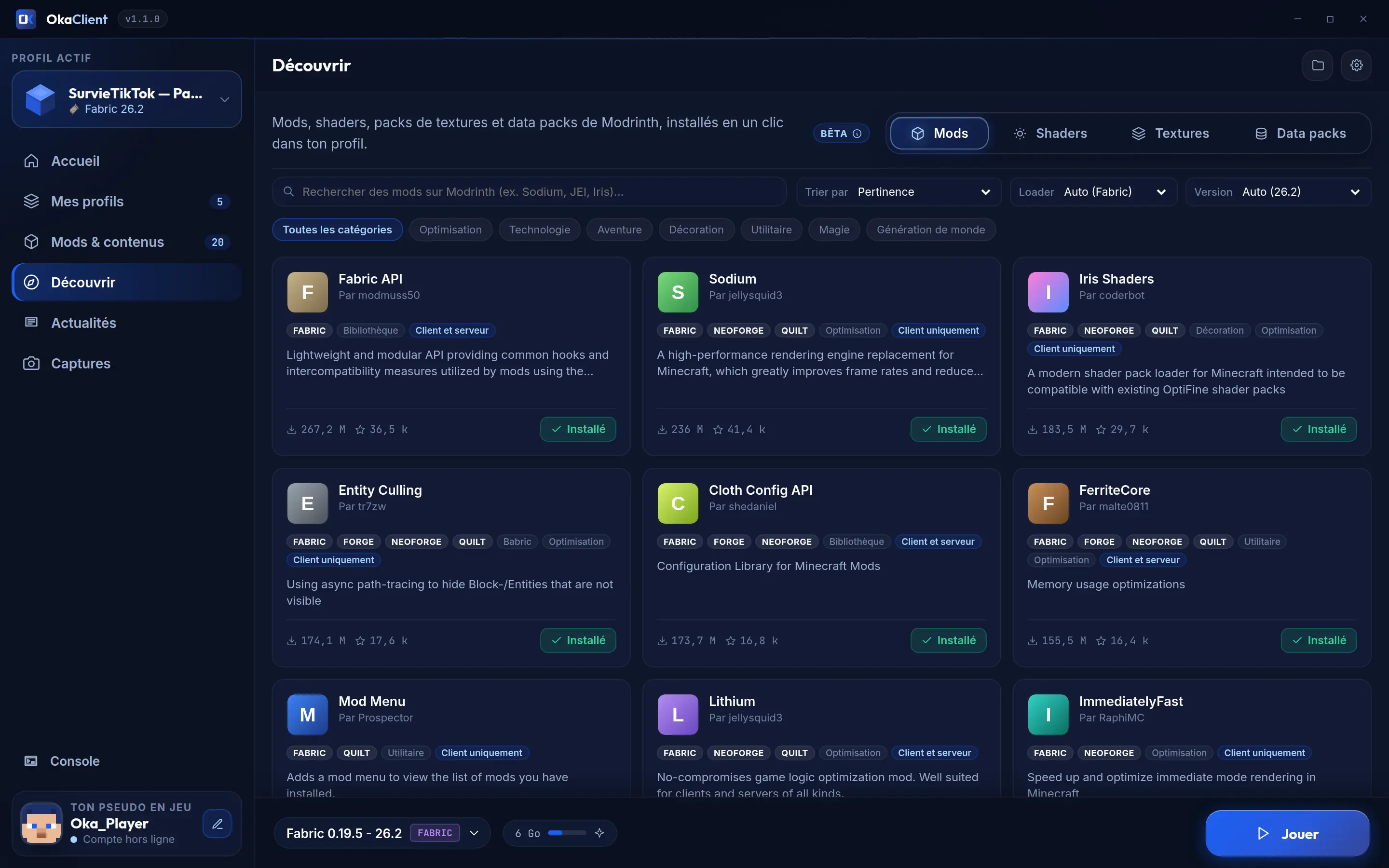Click the BÊTA info badge
The height and width of the screenshot is (868, 1389).
[x=841, y=133]
